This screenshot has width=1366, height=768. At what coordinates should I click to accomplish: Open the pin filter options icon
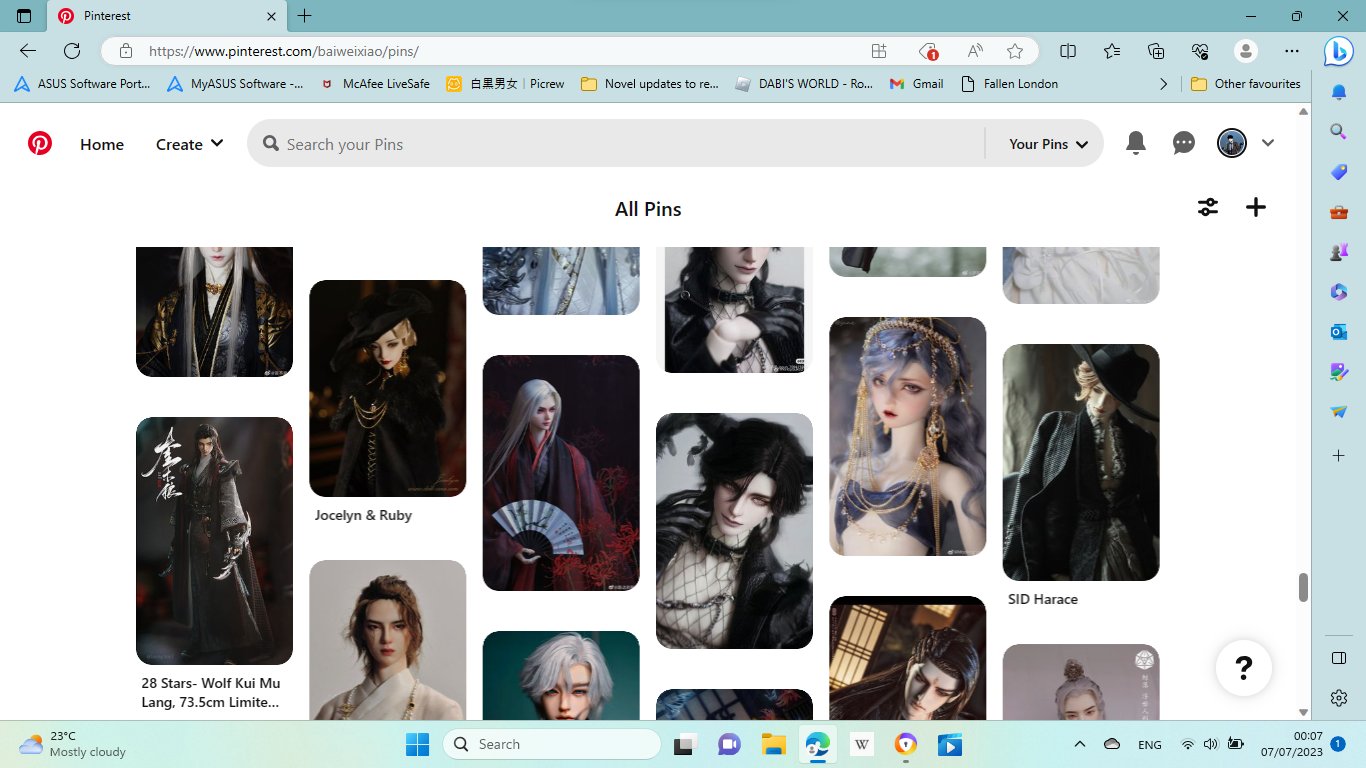point(1208,207)
